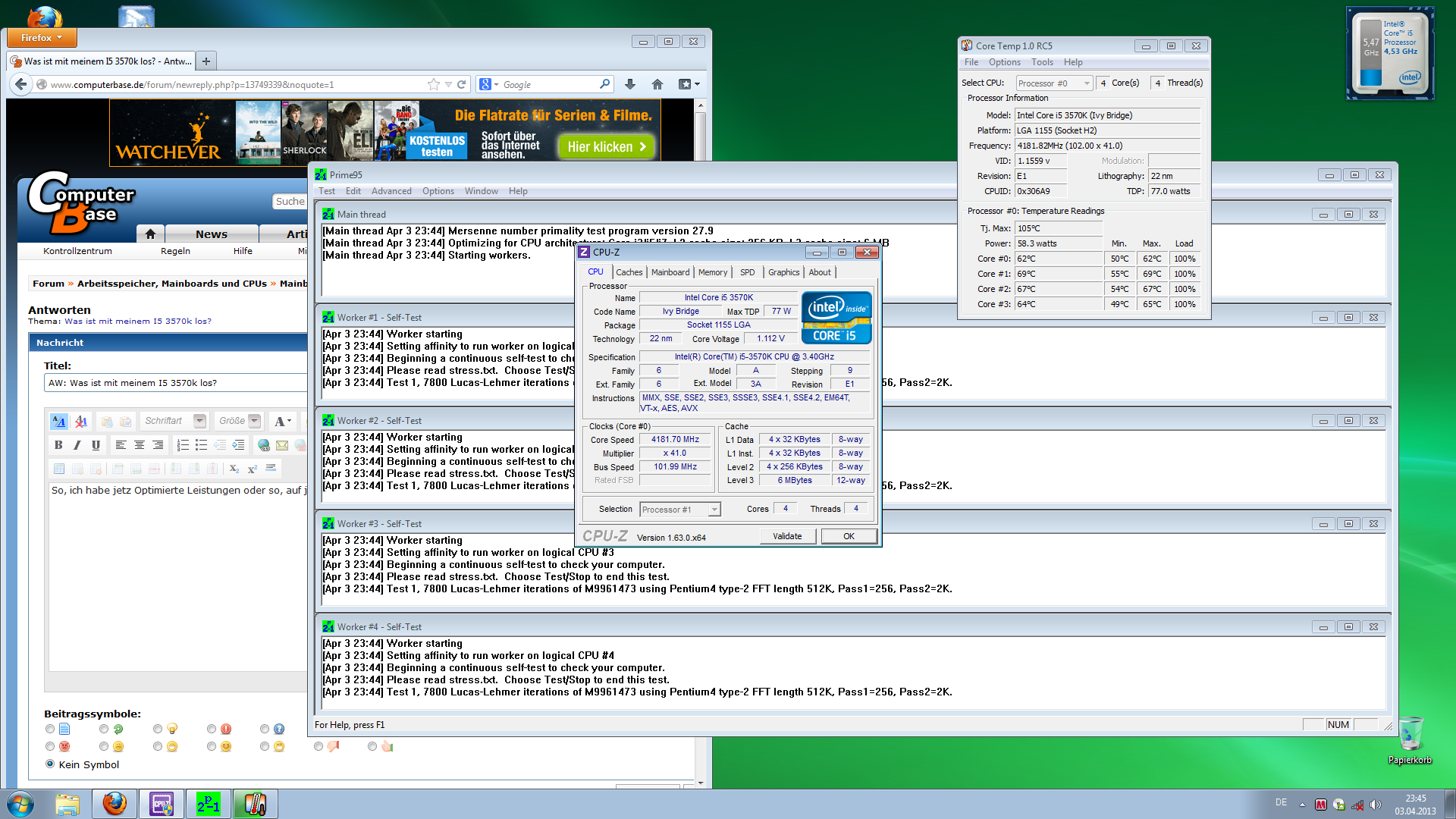
Task: Insert email link with envelope icon
Action: tap(282, 445)
